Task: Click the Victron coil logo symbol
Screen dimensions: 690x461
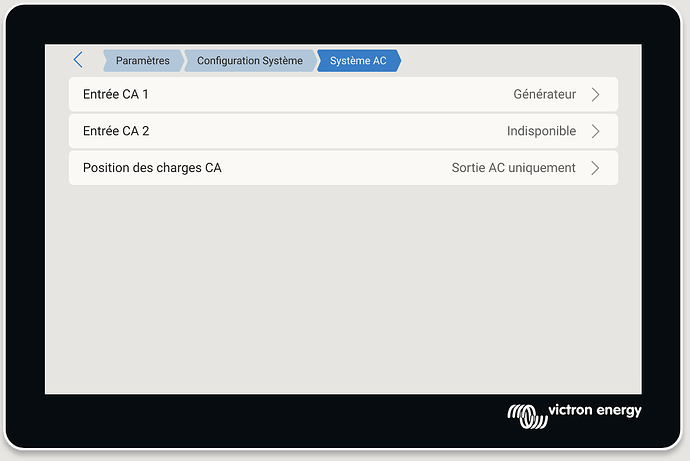Action: point(528,416)
